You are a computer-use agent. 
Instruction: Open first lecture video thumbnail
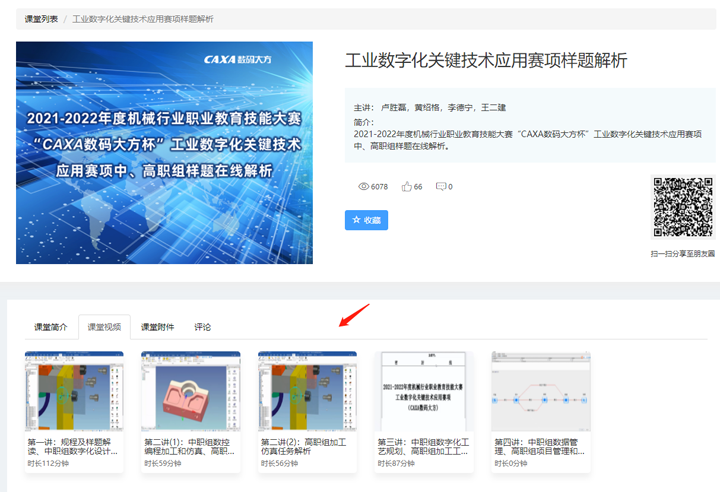74,391
